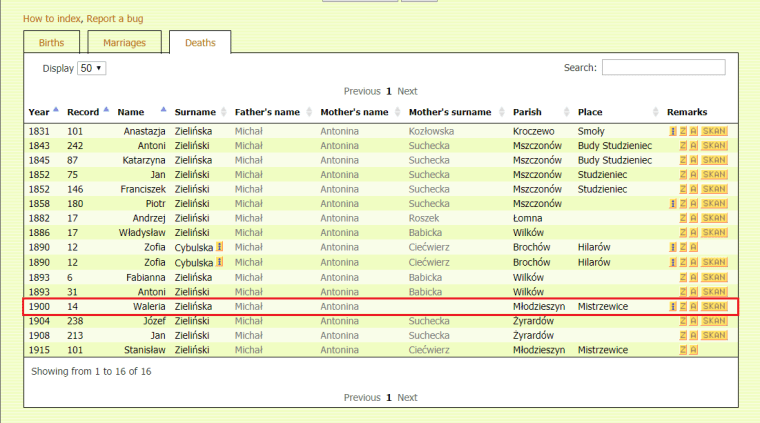Screen dimensions: 760x423
Task: Open the SKAN scan for Józef Zieliński 1904
Action: tap(714, 321)
